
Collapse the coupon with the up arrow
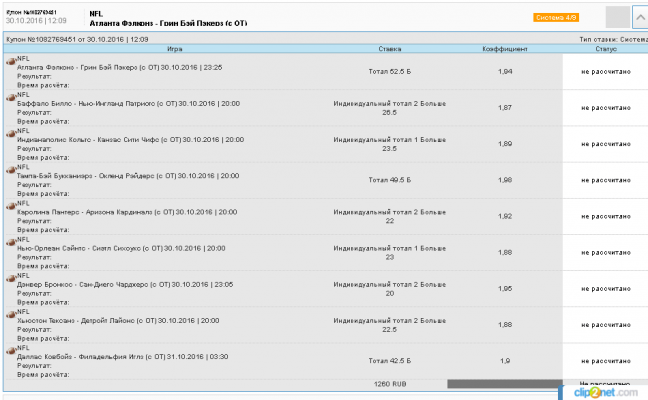[638, 17]
